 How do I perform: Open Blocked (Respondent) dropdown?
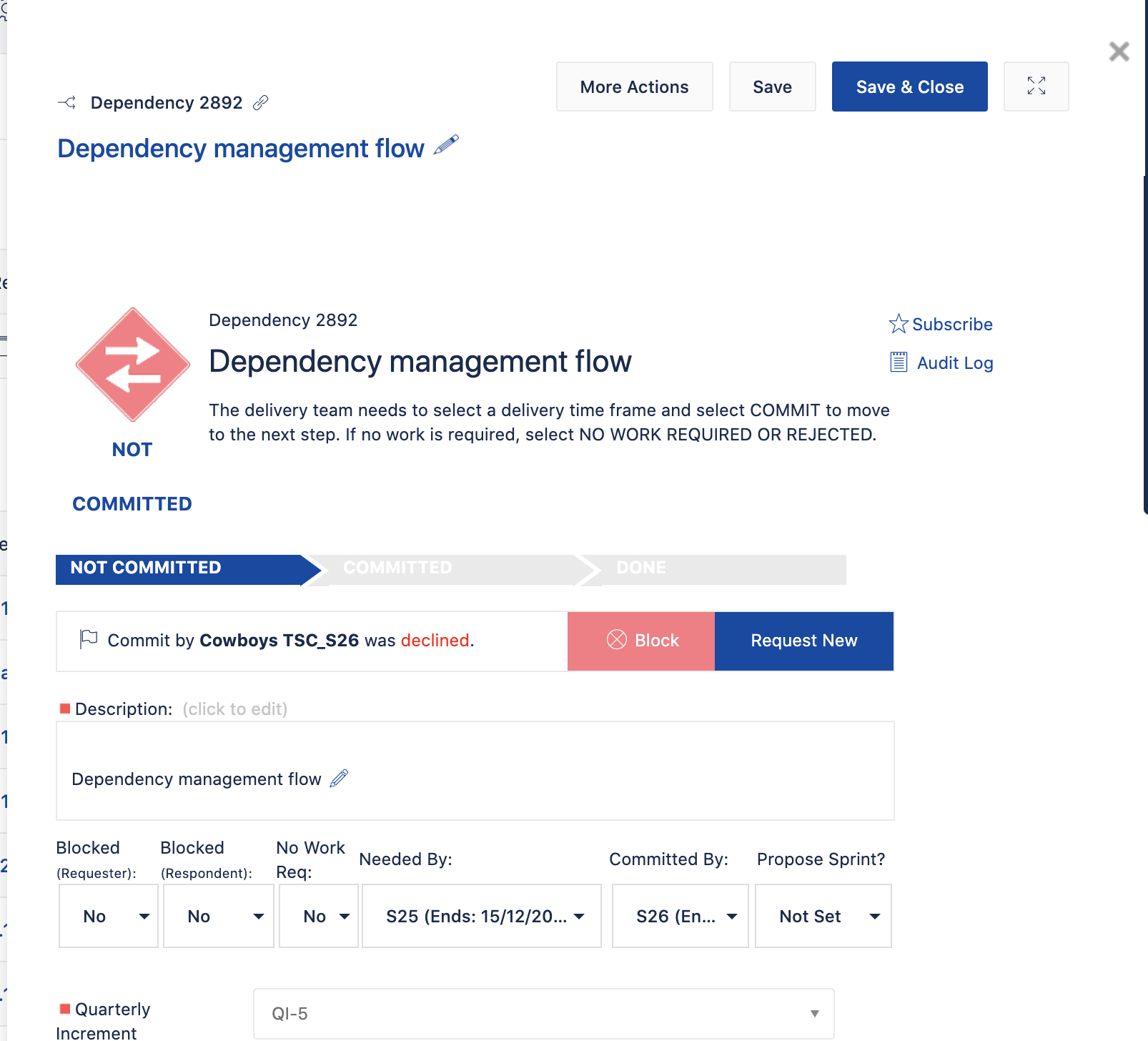[x=219, y=916]
